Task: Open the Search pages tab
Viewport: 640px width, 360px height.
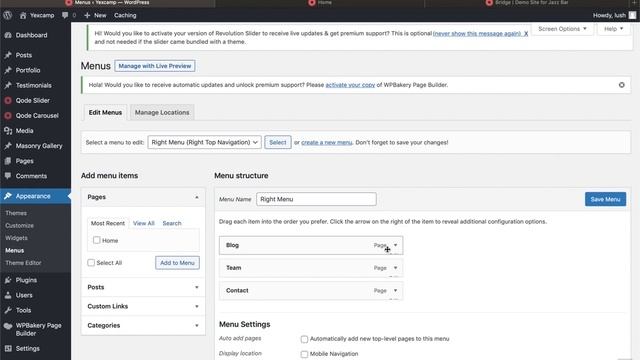Action: coord(172,223)
